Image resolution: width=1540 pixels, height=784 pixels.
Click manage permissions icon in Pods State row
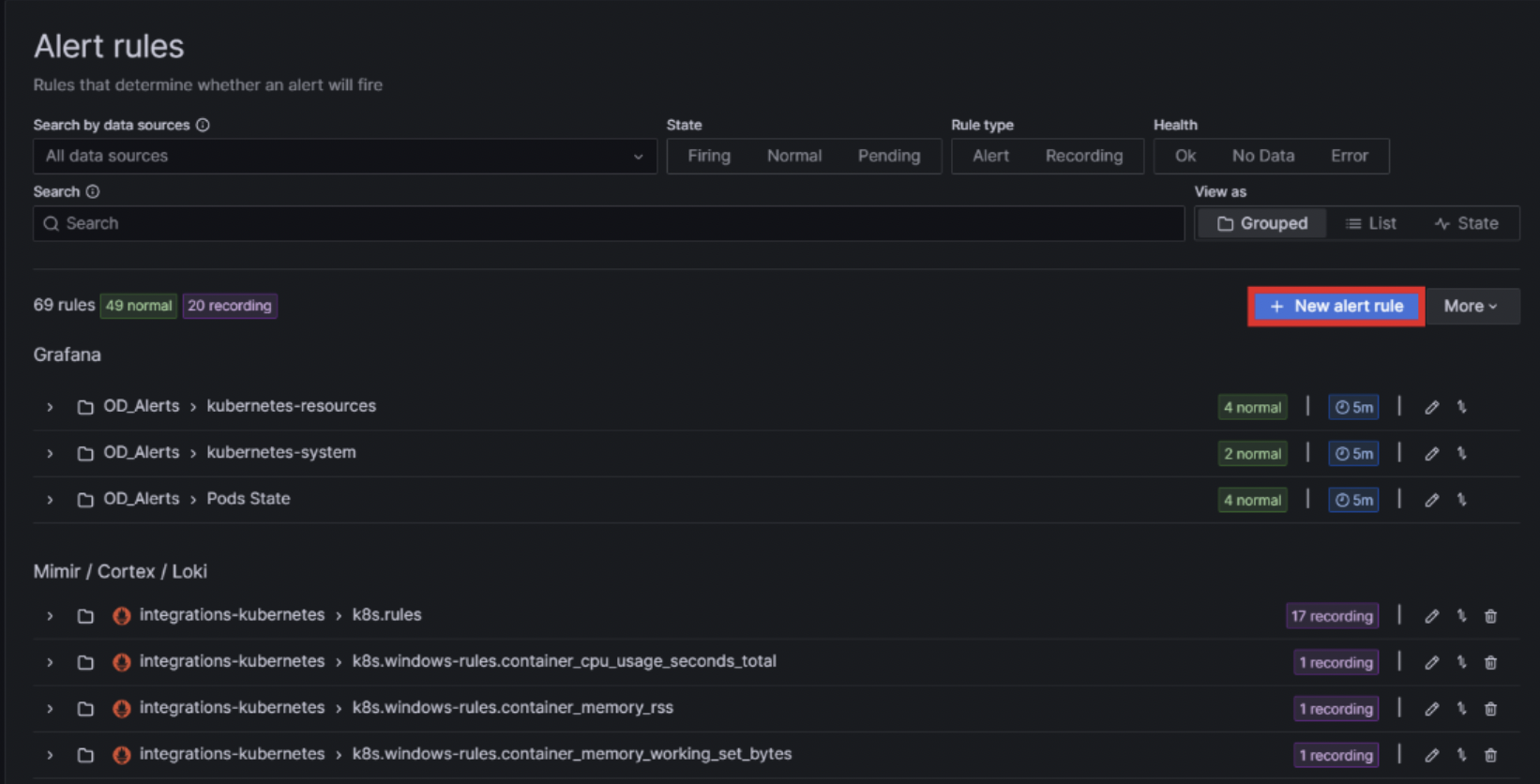(1461, 500)
